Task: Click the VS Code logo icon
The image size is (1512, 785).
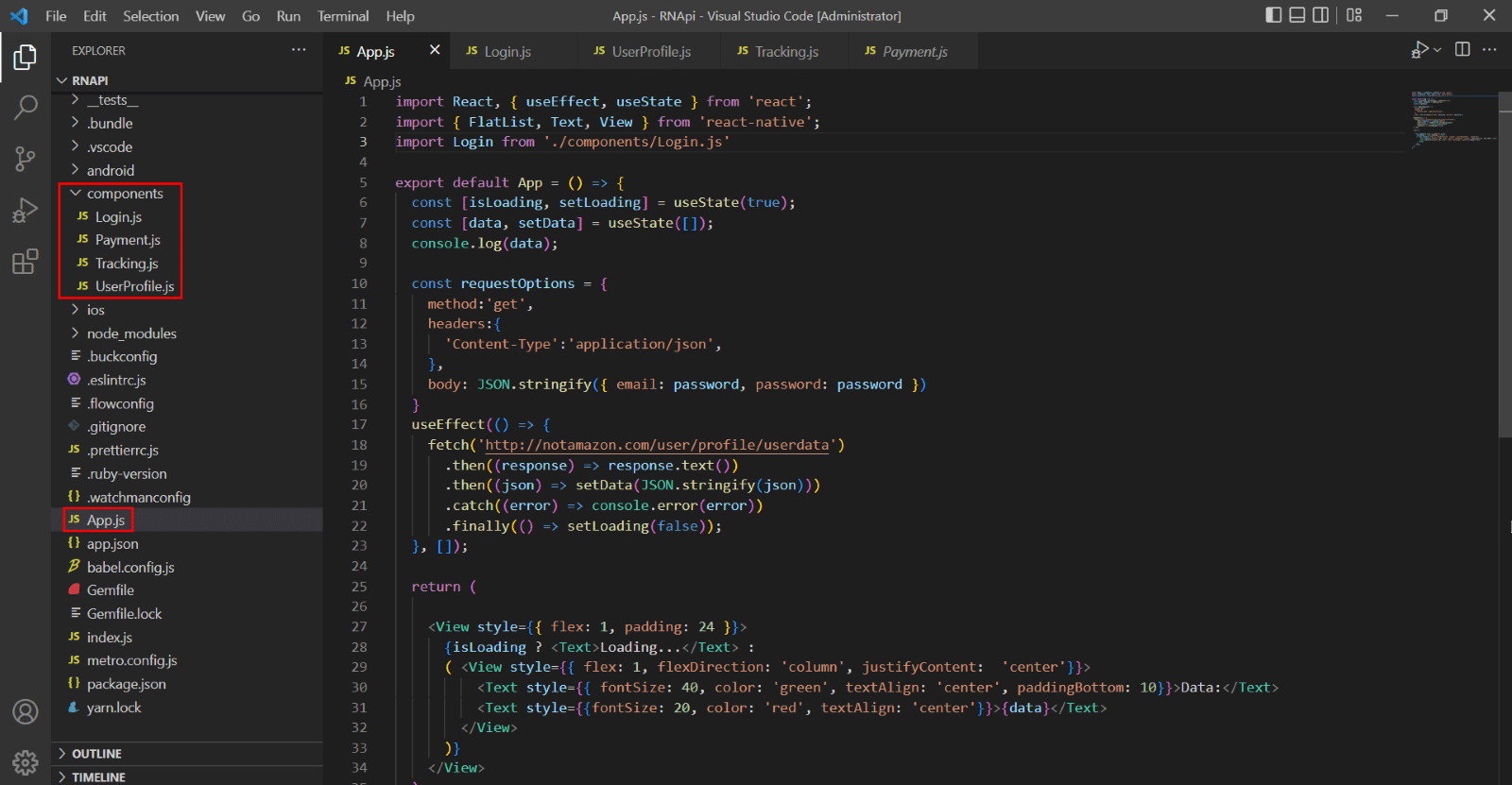Action: (x=19, y=16)
